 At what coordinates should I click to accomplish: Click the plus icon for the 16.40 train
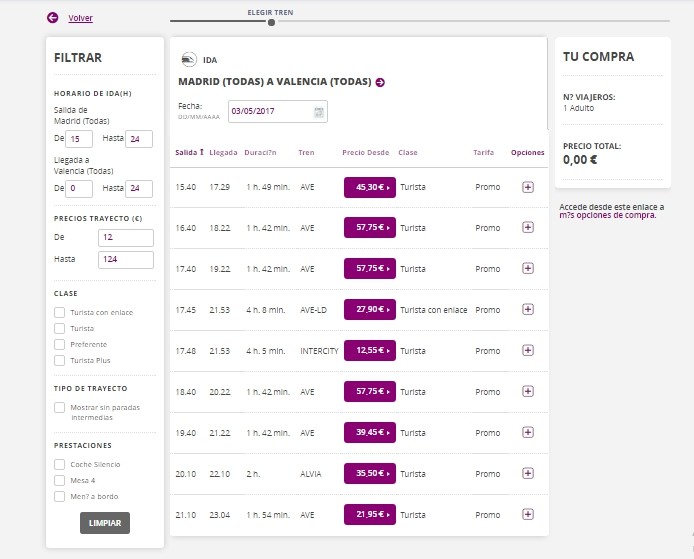(528, 228)
